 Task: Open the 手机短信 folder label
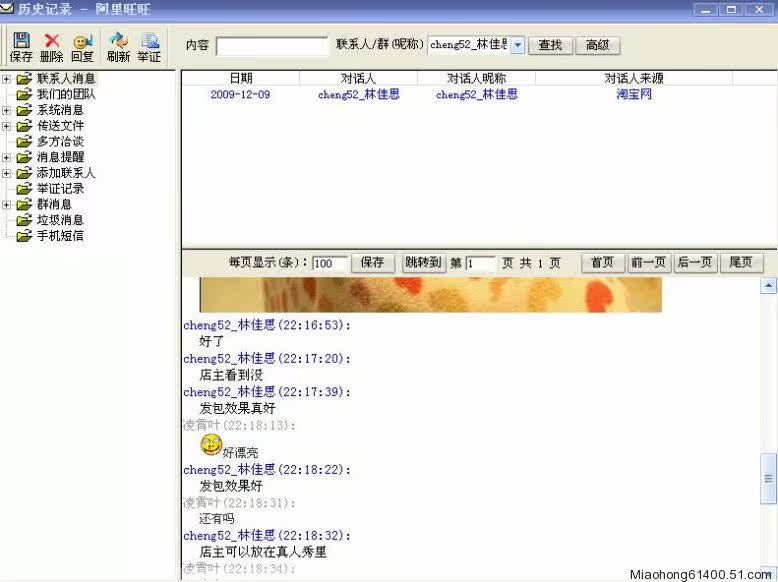tap(60, 236)
